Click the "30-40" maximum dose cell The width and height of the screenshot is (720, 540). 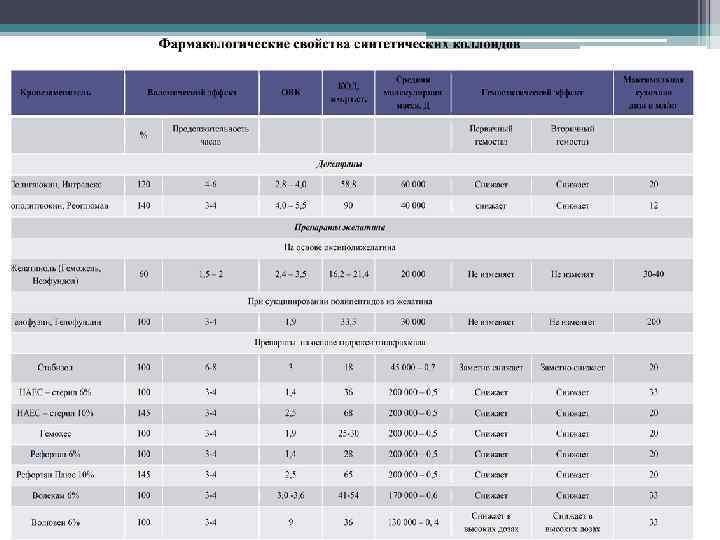(x=653, y=275)
